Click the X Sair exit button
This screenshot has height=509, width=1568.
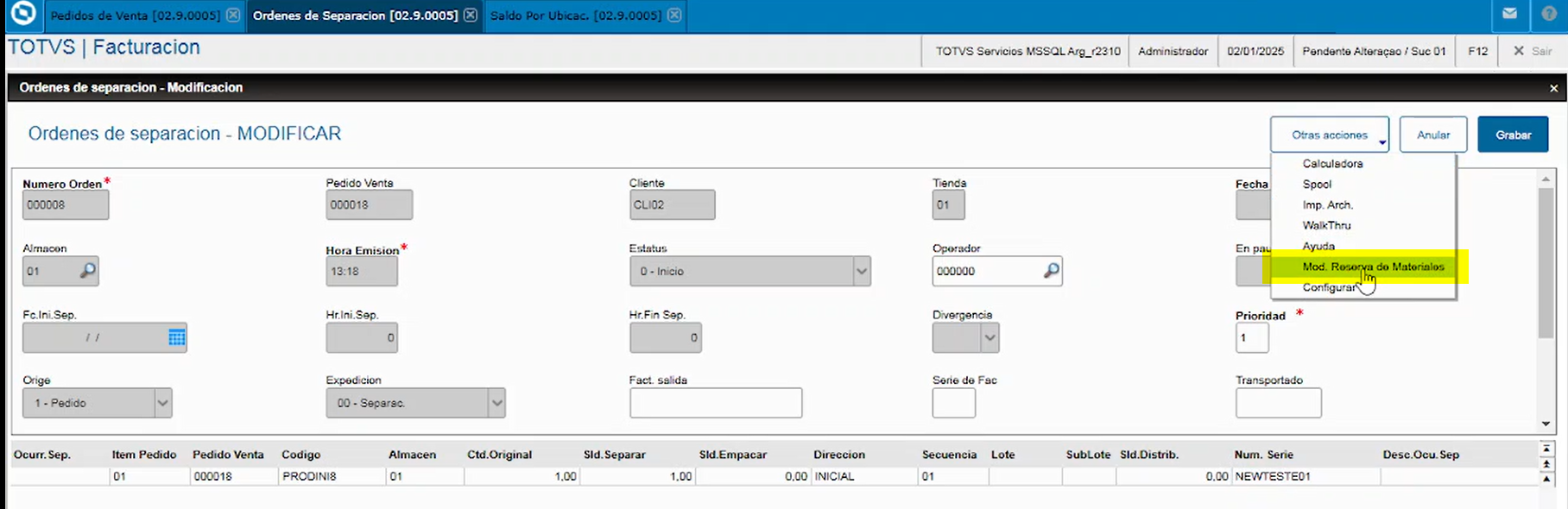(1533, 51)
